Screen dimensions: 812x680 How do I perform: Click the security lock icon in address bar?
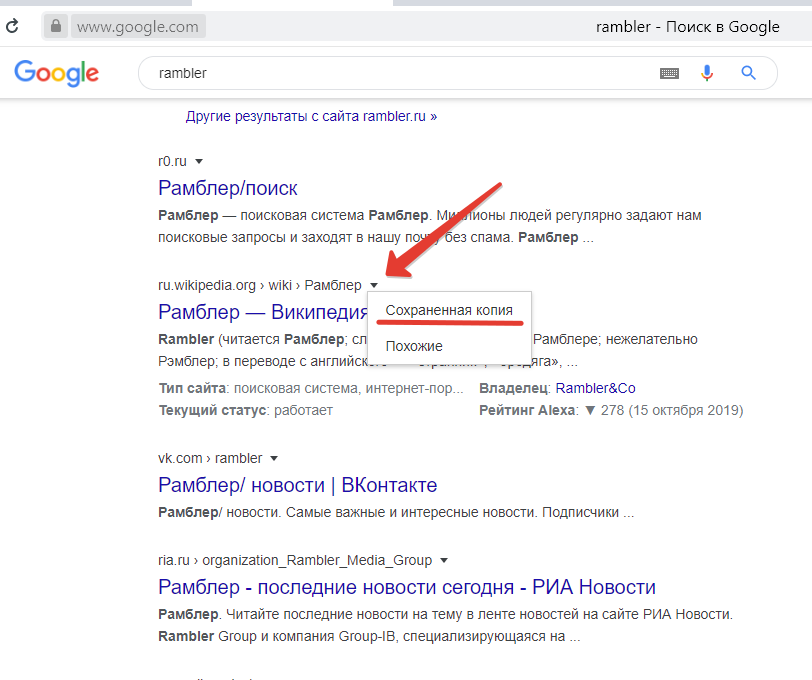[x=55, y=26]
